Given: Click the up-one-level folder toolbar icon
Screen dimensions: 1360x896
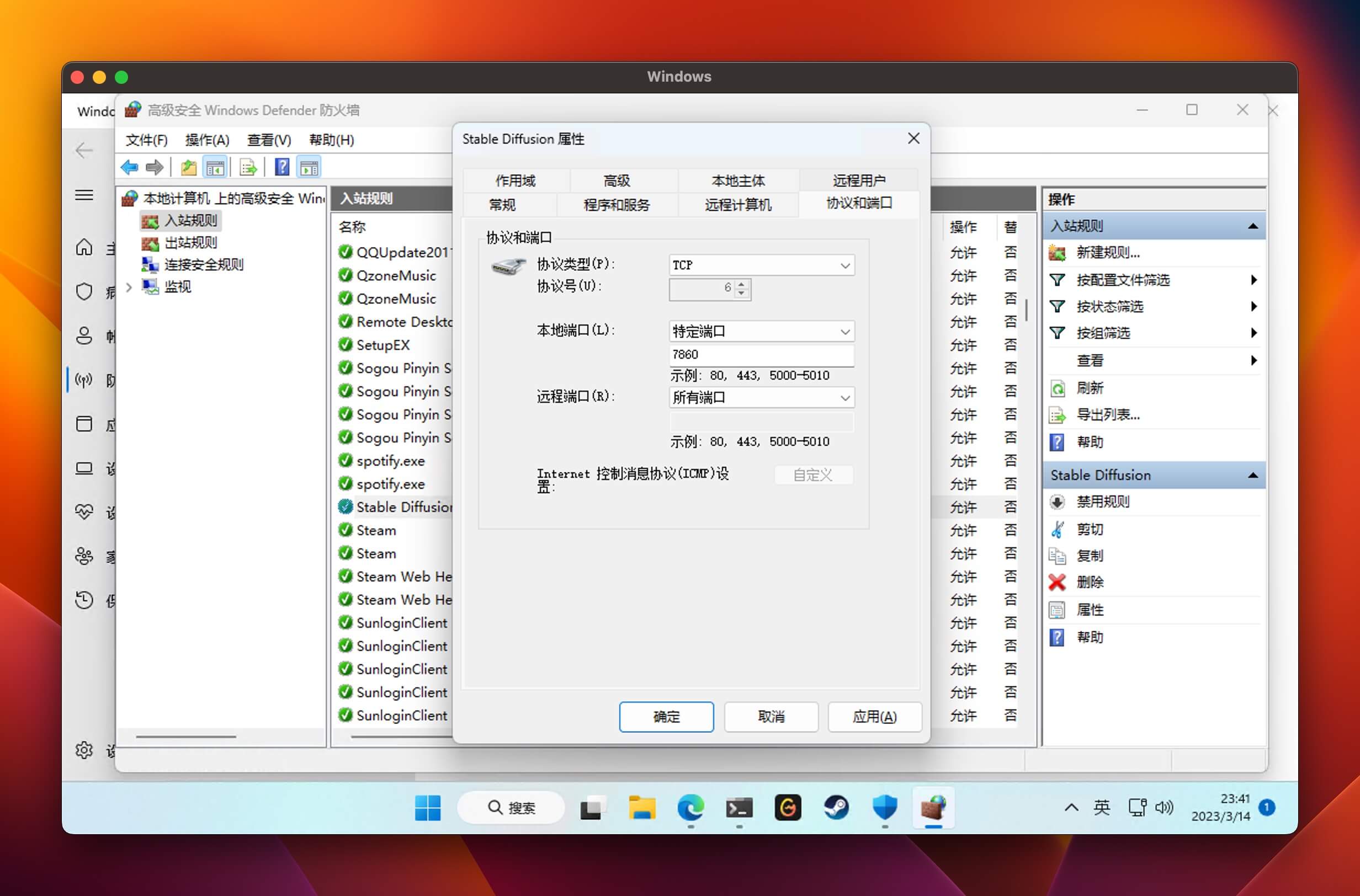Looking at the screenshot, I should [189, 167].
